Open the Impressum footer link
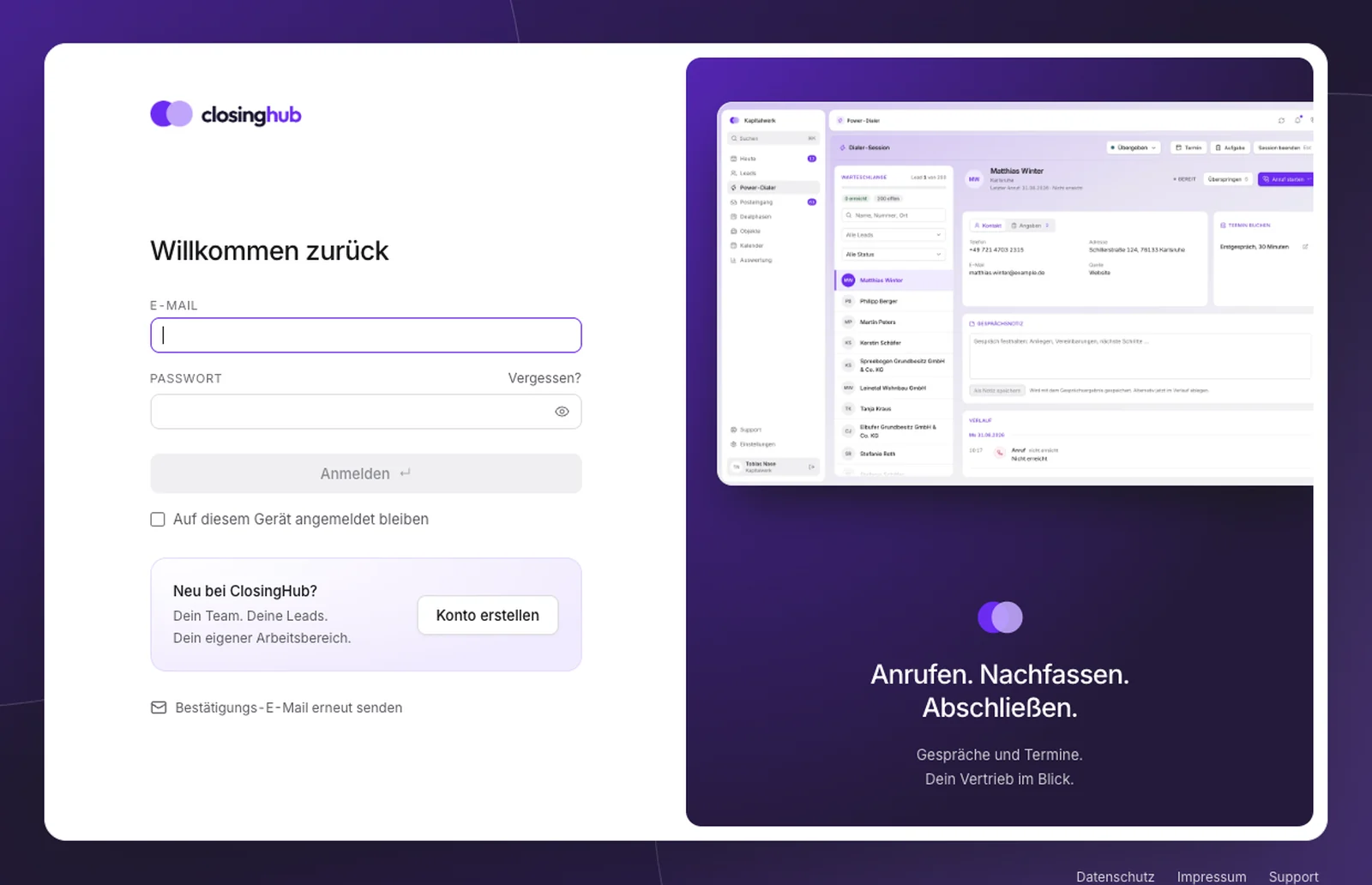The width and height of the screenshot is (1372, 885). coord(1212,876)
